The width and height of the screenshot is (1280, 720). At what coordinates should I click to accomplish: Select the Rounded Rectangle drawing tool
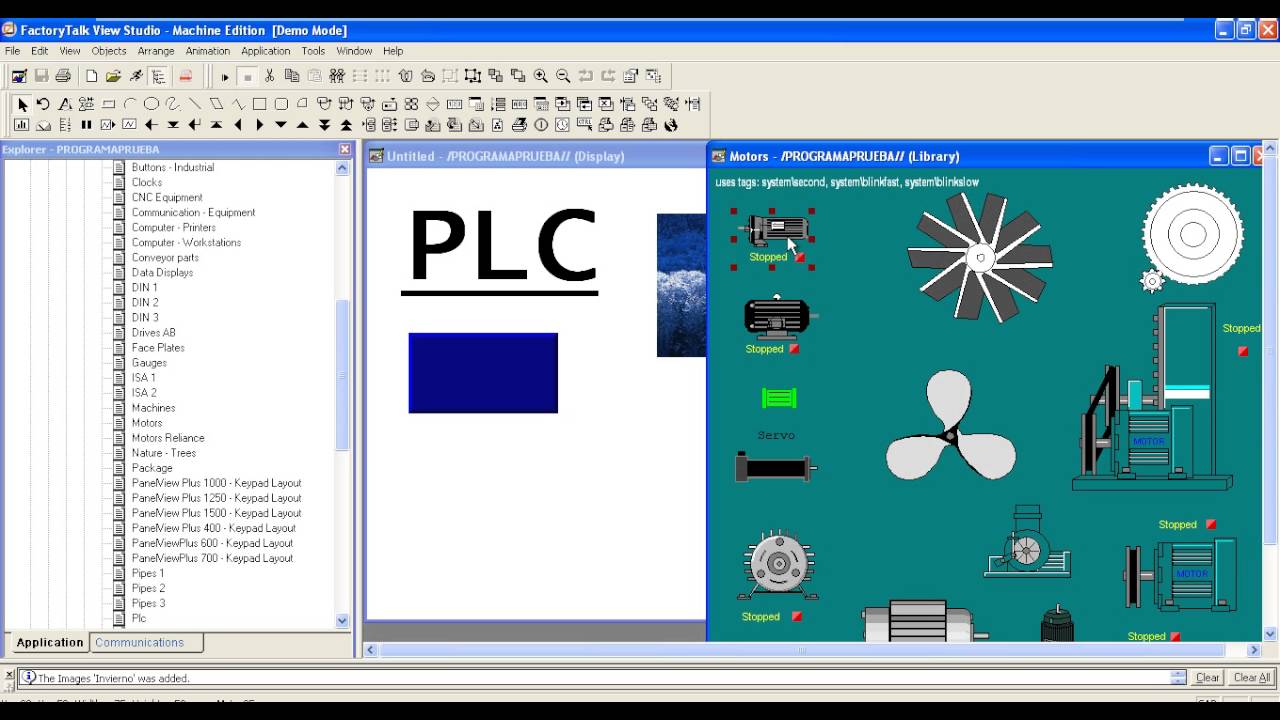(x=281, y=104)
